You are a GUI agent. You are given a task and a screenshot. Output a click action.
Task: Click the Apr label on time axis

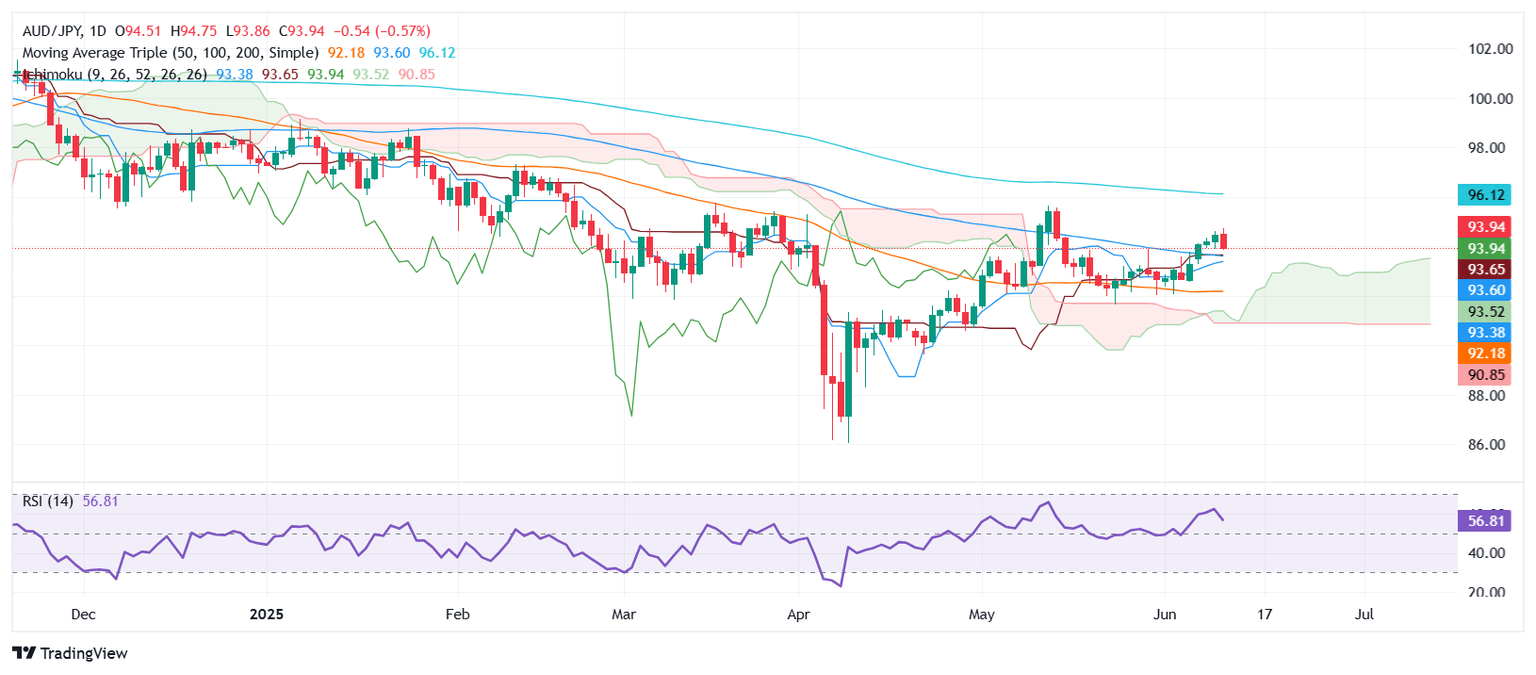tap(799, 614)
